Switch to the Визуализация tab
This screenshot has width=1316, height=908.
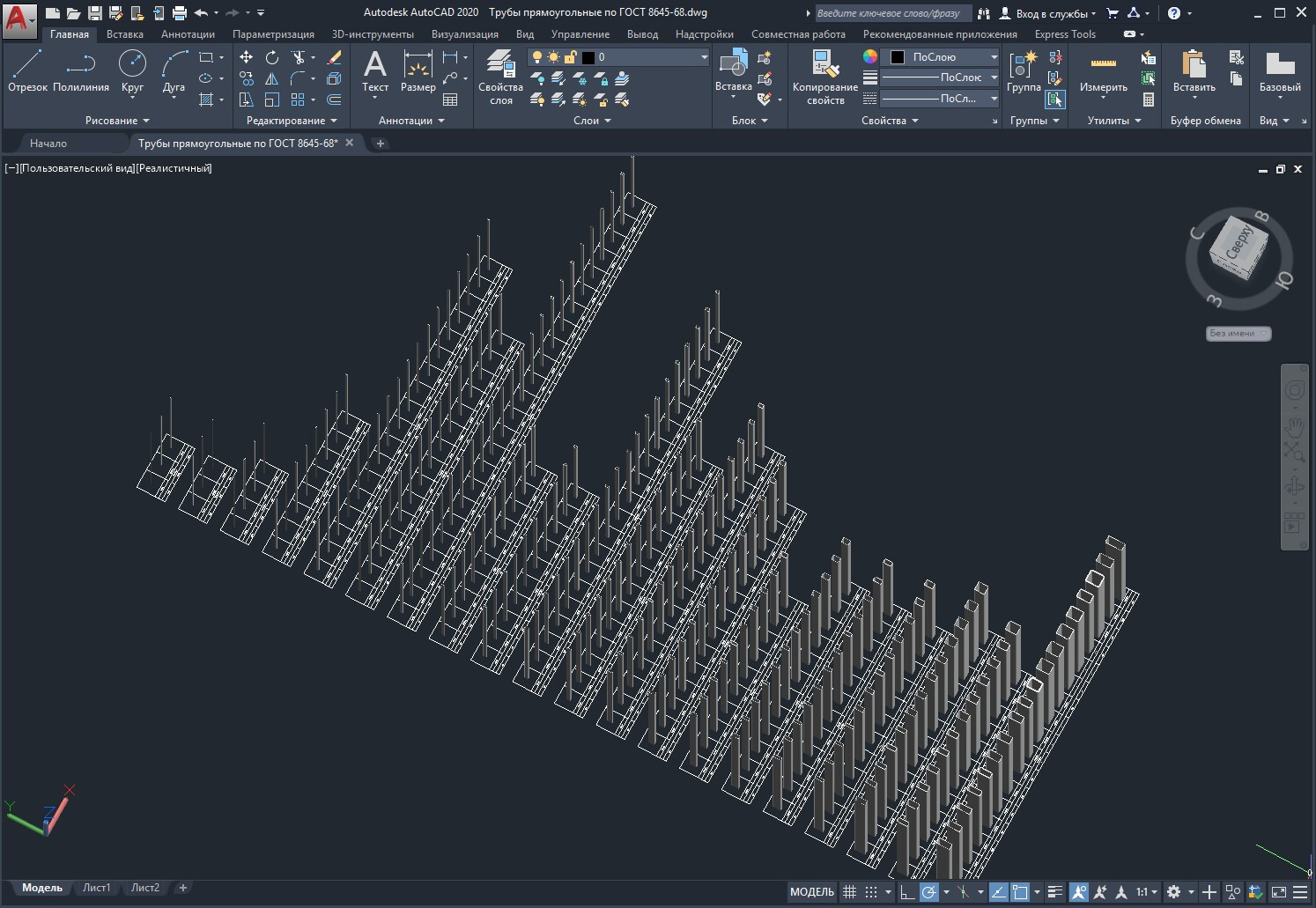point(465,34)
